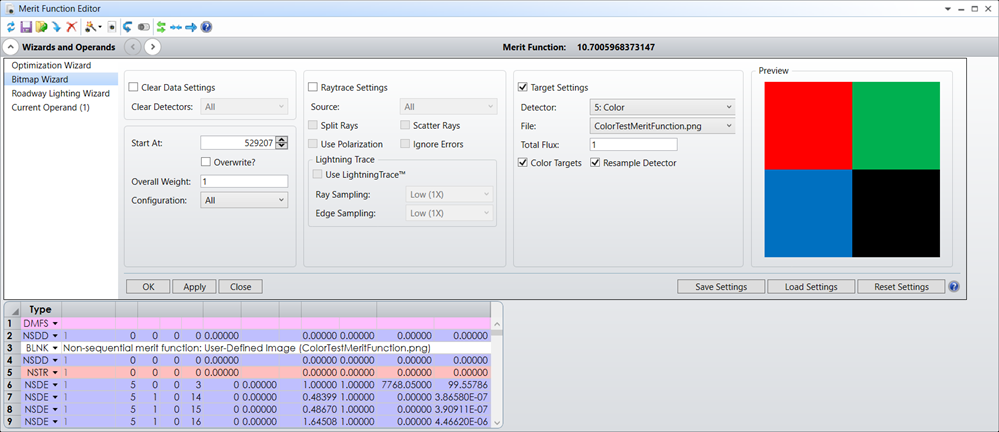999x432 pixels.
Task: Click the blue Update refresh icon
Action: click(x=10, y=27)
